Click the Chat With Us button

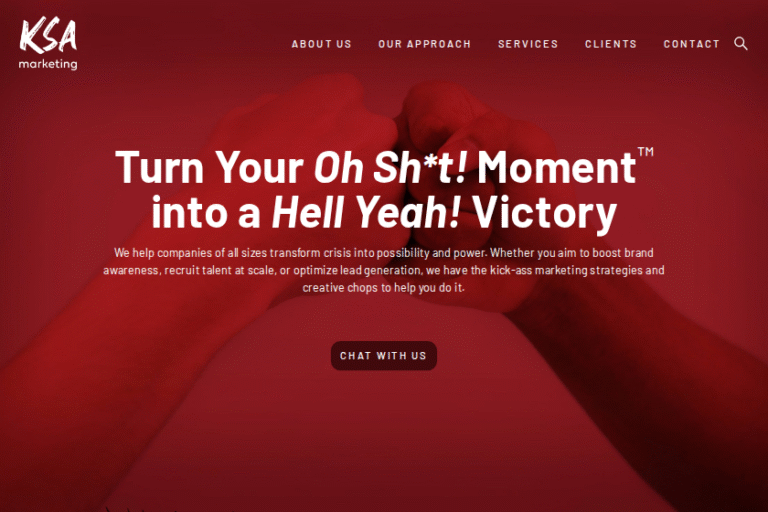(384, 356)
